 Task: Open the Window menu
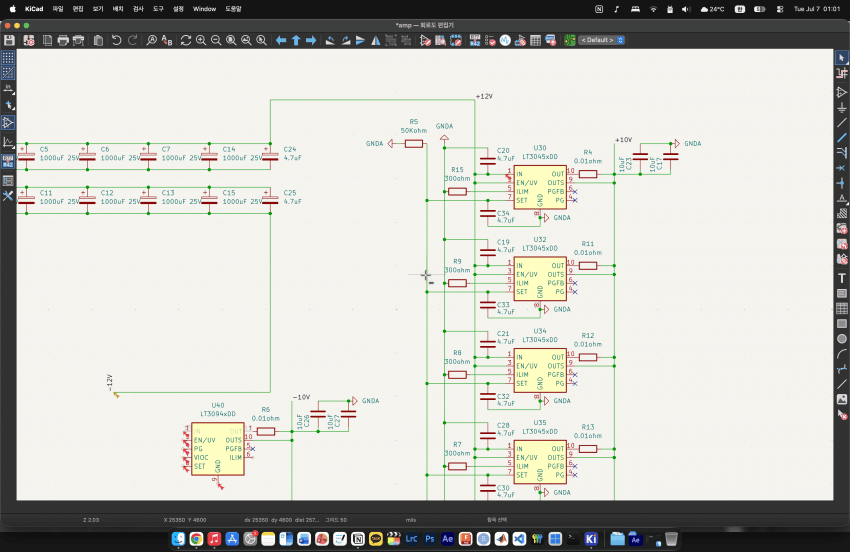click(204, 9)
